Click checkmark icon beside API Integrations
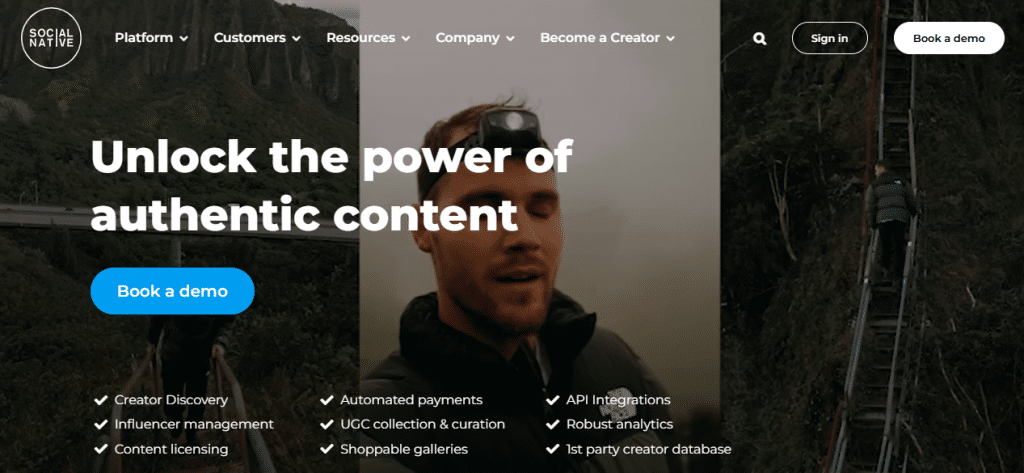Image resolution: width=1024 pixels, height=473 pixels. (552, 400)
